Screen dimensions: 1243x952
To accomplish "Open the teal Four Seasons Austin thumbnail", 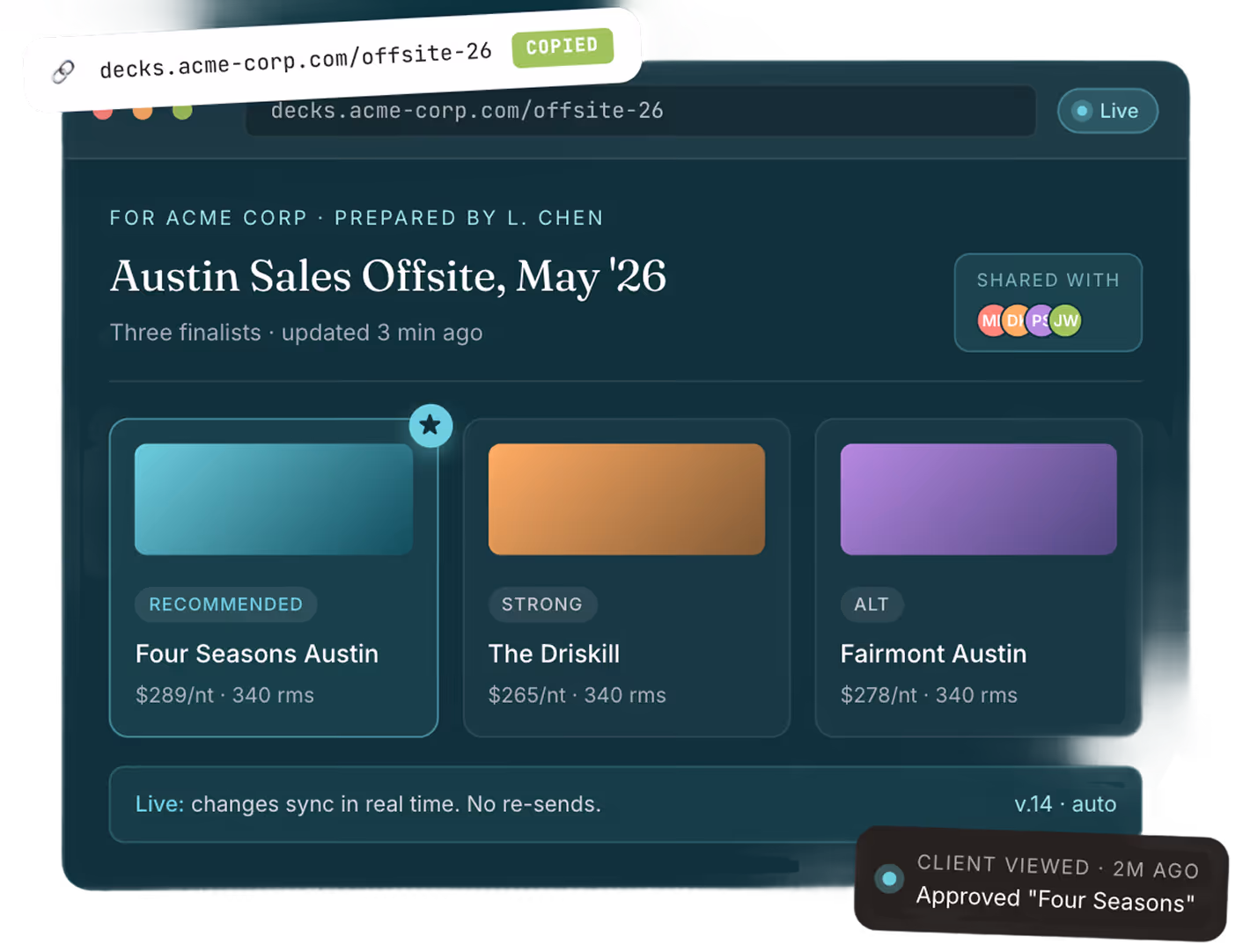I will point(274,499).
